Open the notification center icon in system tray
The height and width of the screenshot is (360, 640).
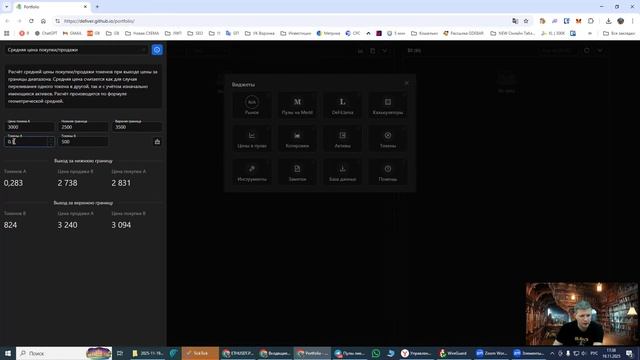629,353
